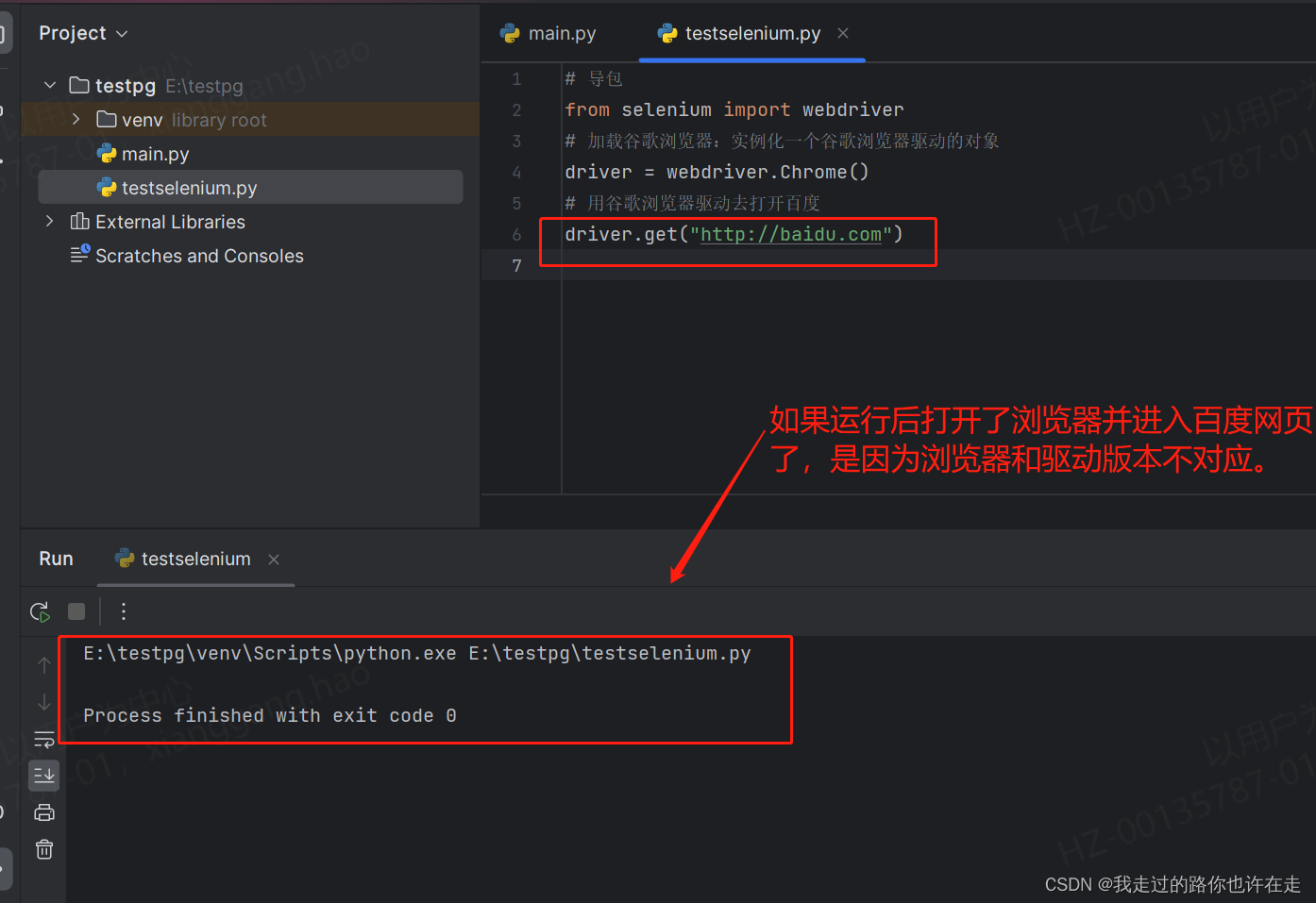This screenshot has height=903, width=1316.
Task: Toggle scroll to end of console output
Action: click(x=44, y=776)
